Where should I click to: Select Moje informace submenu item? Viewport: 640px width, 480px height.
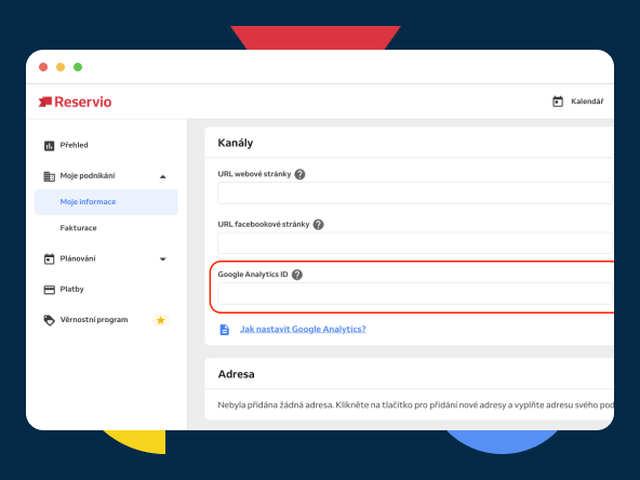click(x=106, y=202)
